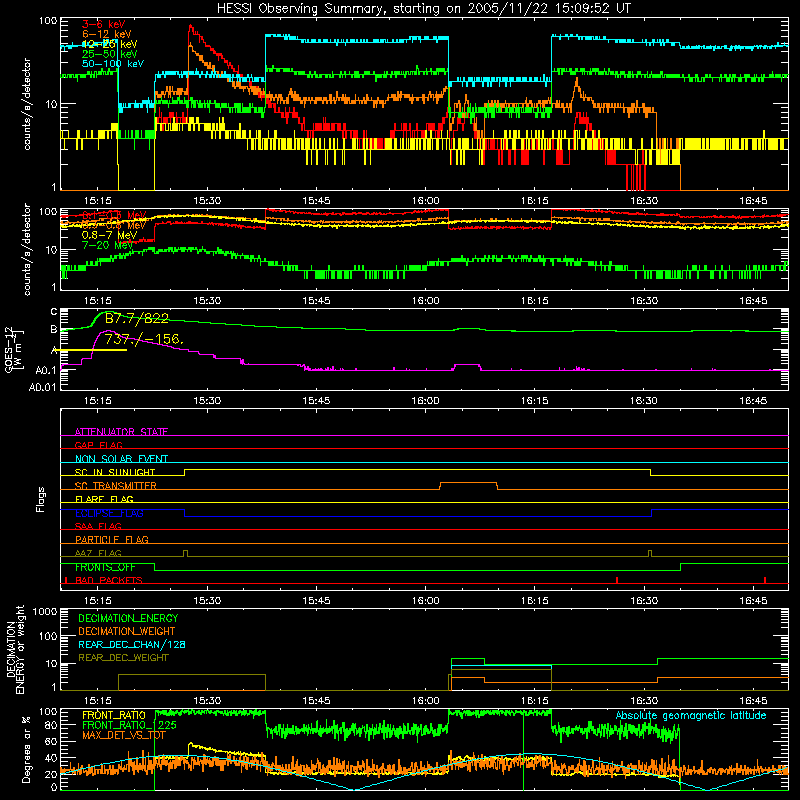Screen dimensions: 800x800
Task: Select the 50-100 keV legend label
Action: (x=113, y=64)
